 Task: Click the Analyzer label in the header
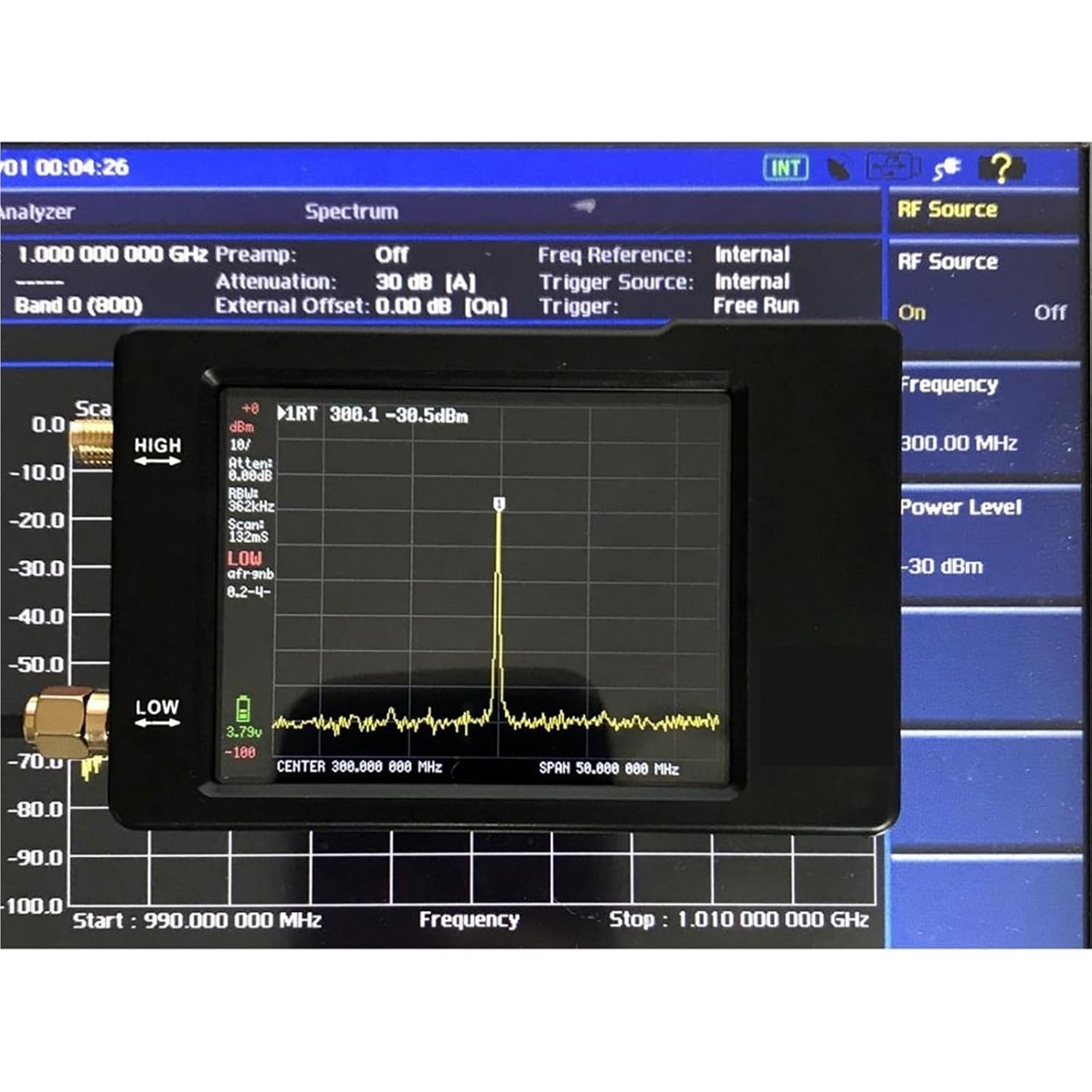37,212
